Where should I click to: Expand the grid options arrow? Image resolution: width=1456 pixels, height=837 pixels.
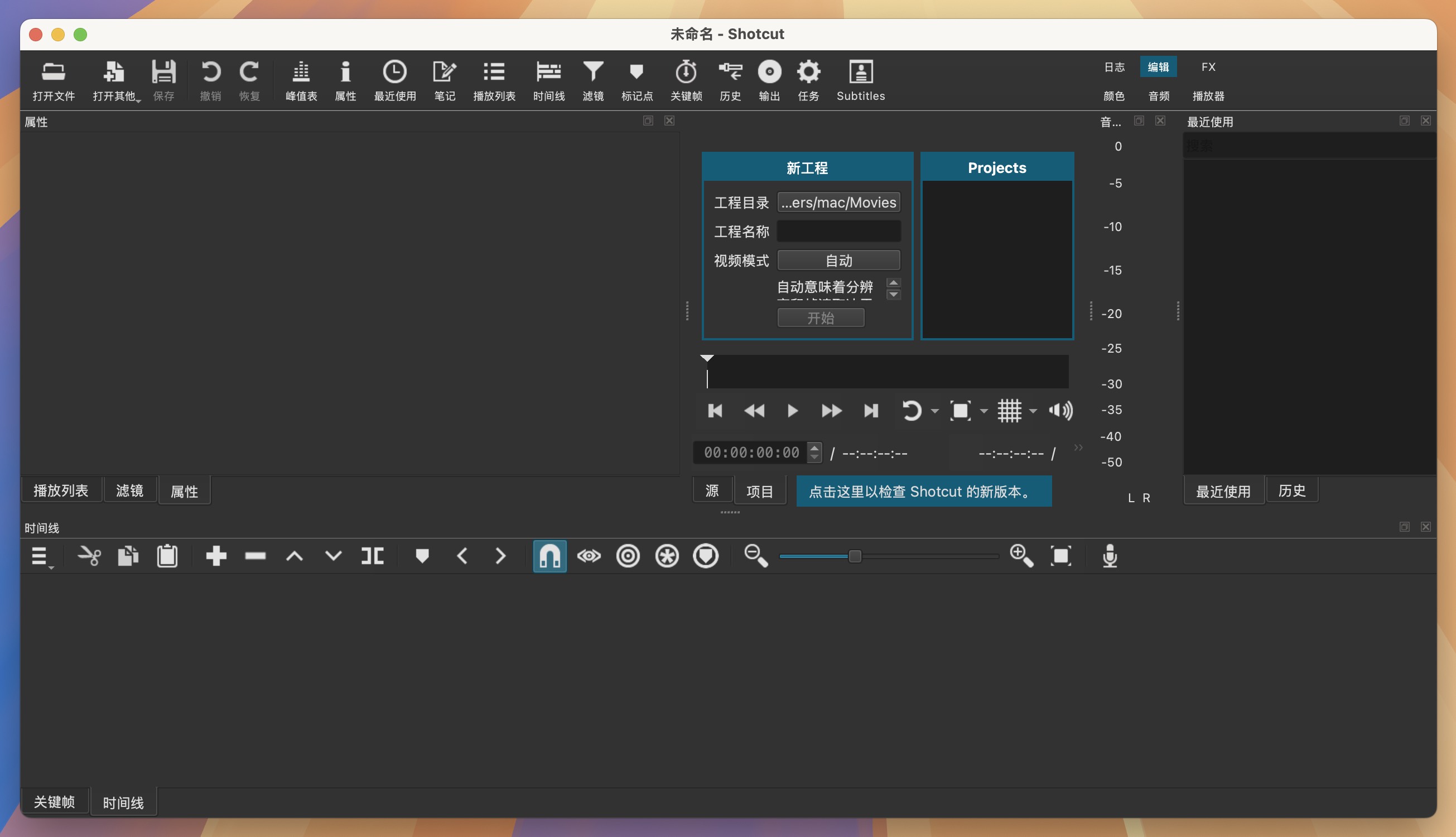pyautogui.click(x=1033, y=411)
